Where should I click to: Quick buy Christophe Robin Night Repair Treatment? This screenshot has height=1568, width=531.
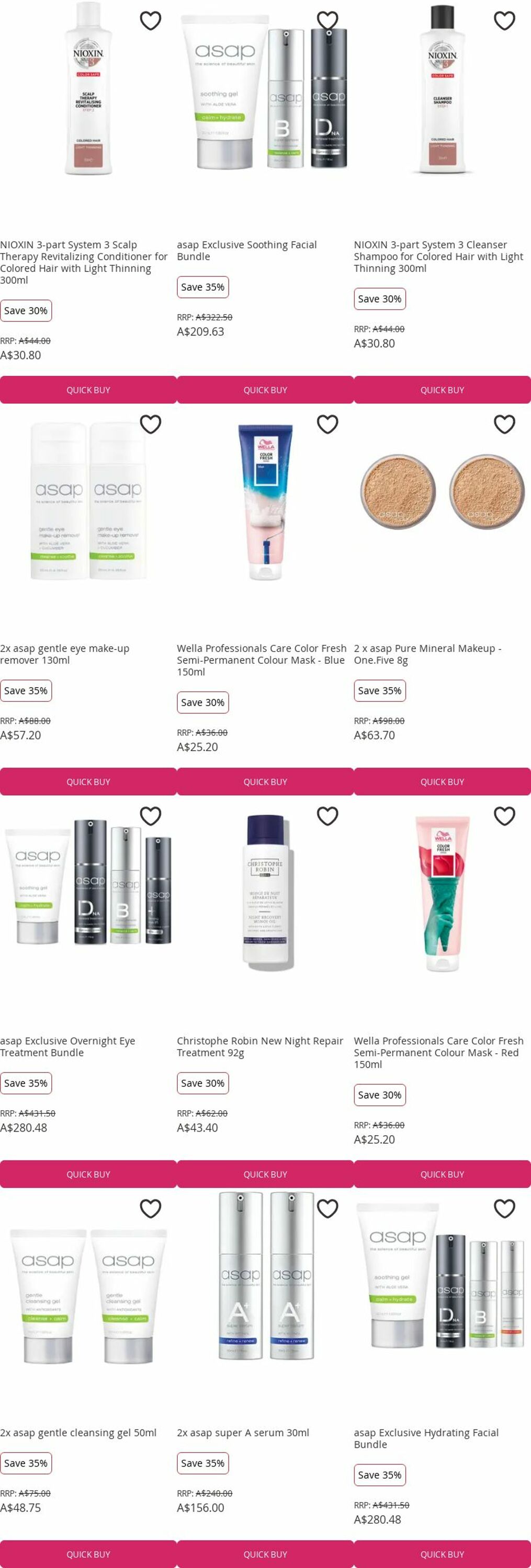click(x=266, y=1174)
